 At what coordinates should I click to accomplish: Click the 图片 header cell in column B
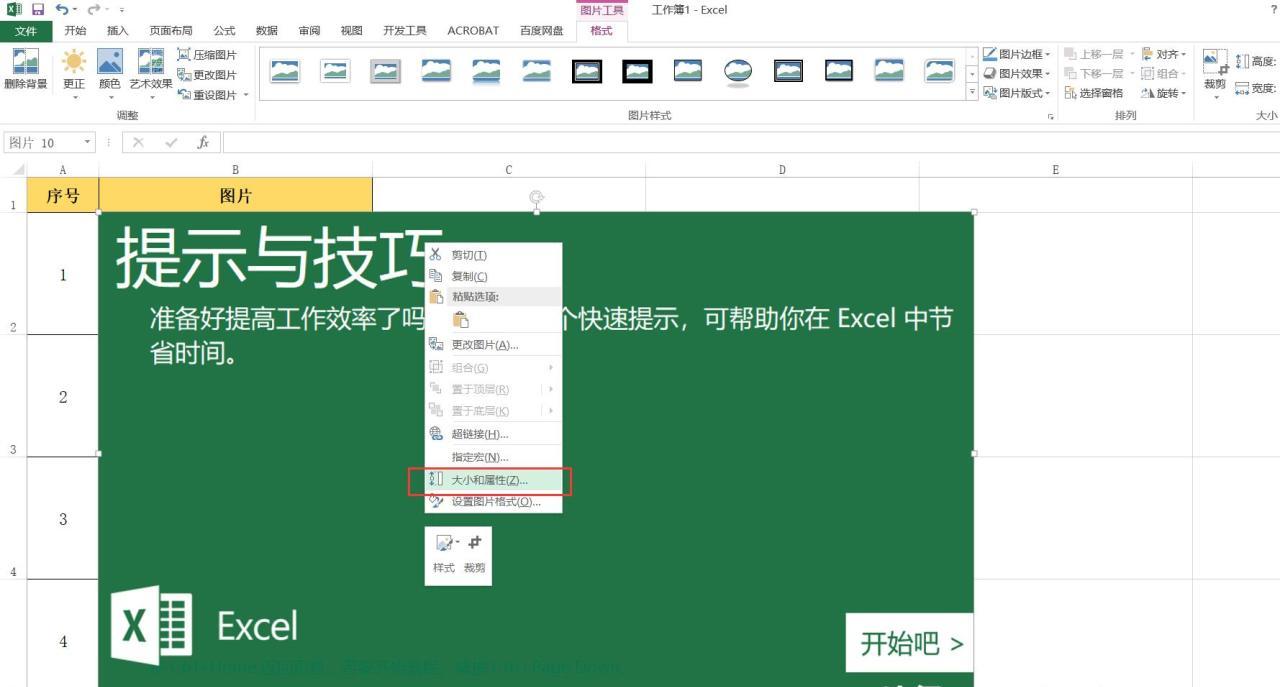click(236, 196)
